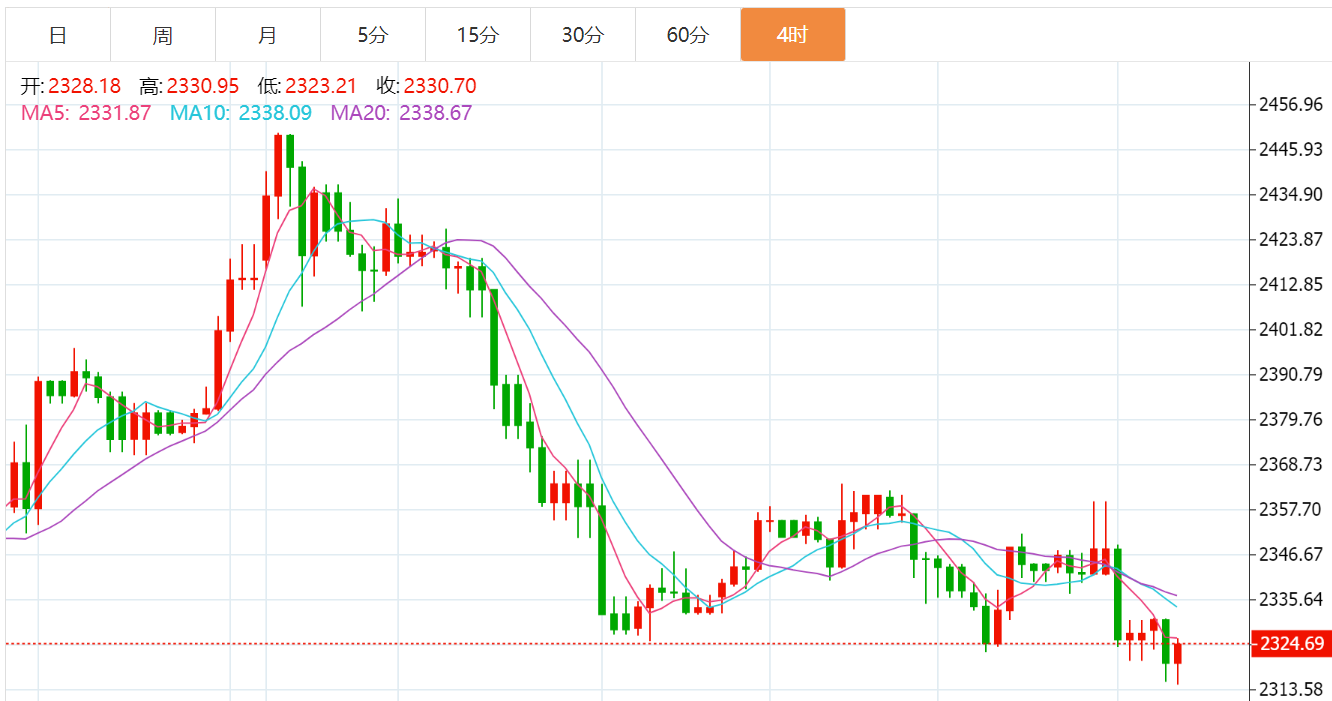The height and width of the screenshot is (701, 1332).
Task: Click the 2456.96 price axis label
Action: tap(1291, 104)
